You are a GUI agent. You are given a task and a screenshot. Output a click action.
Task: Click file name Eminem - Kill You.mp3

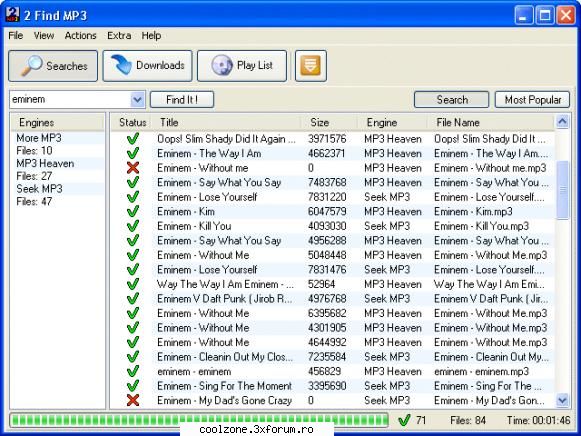point(481,226)
